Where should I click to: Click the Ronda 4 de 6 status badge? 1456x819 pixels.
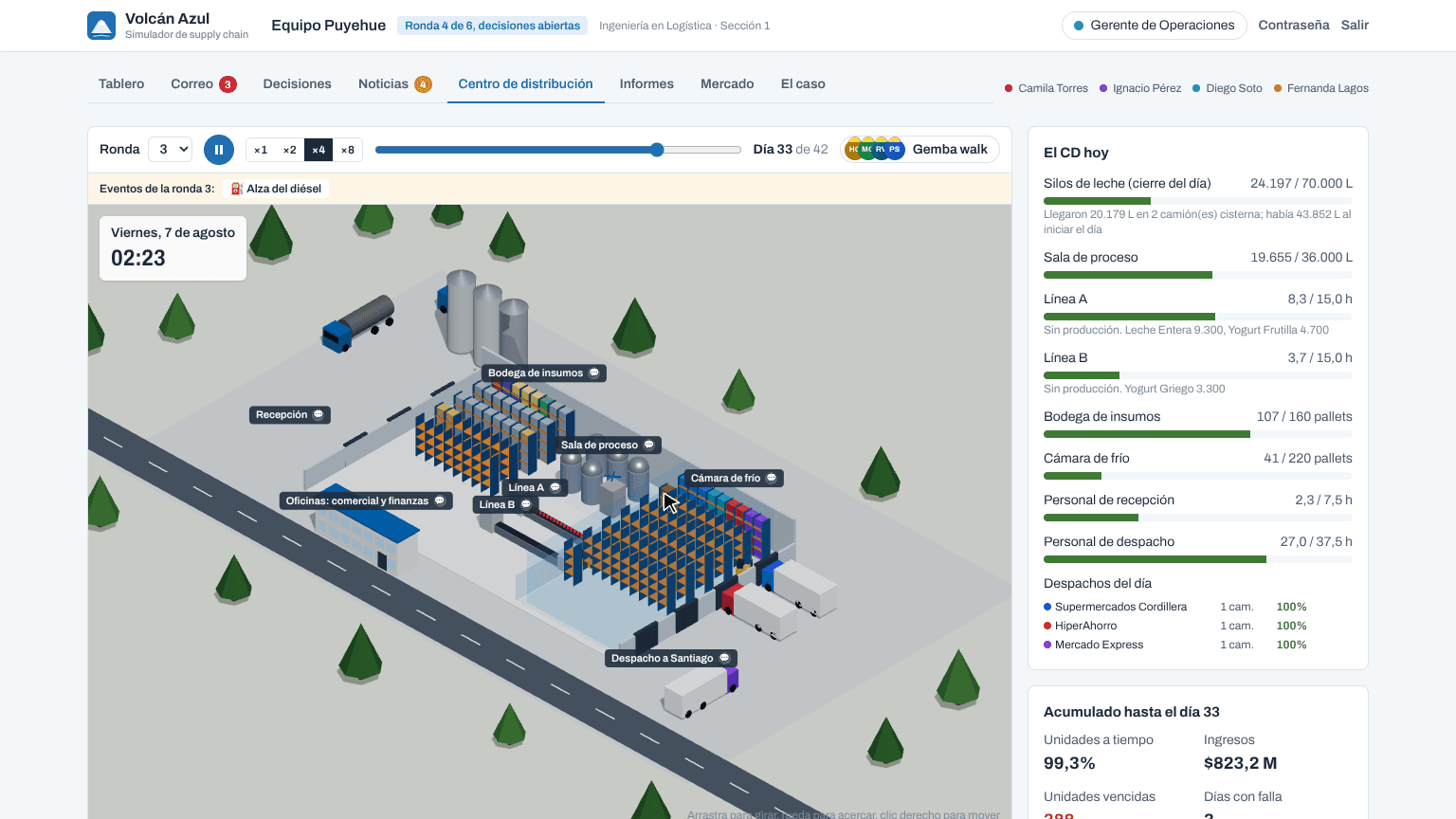(493, 26)
